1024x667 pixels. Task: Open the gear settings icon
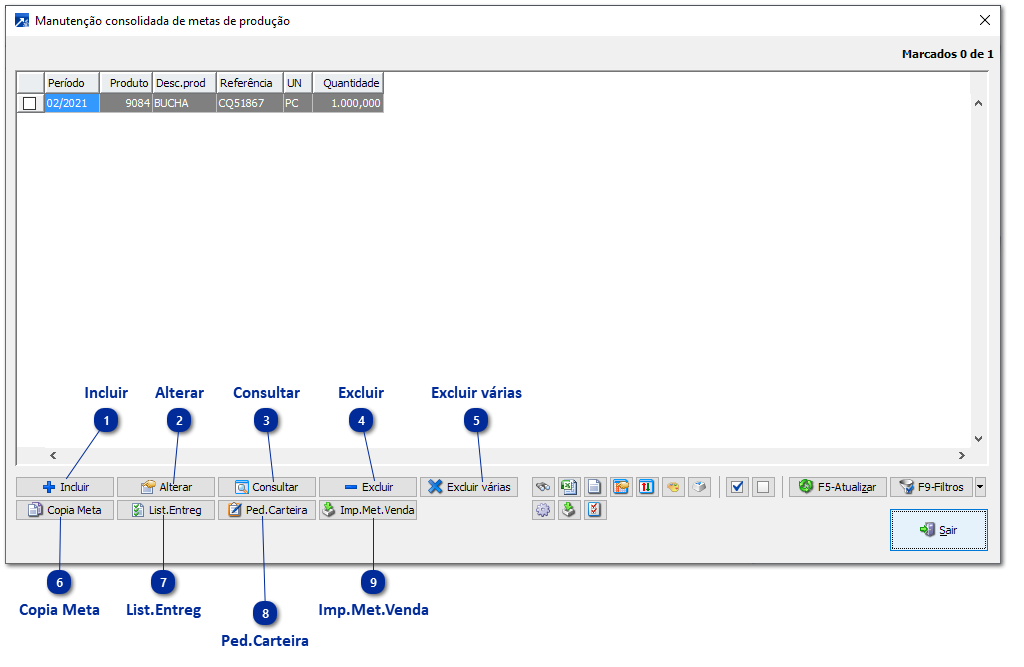click(543, 510)
